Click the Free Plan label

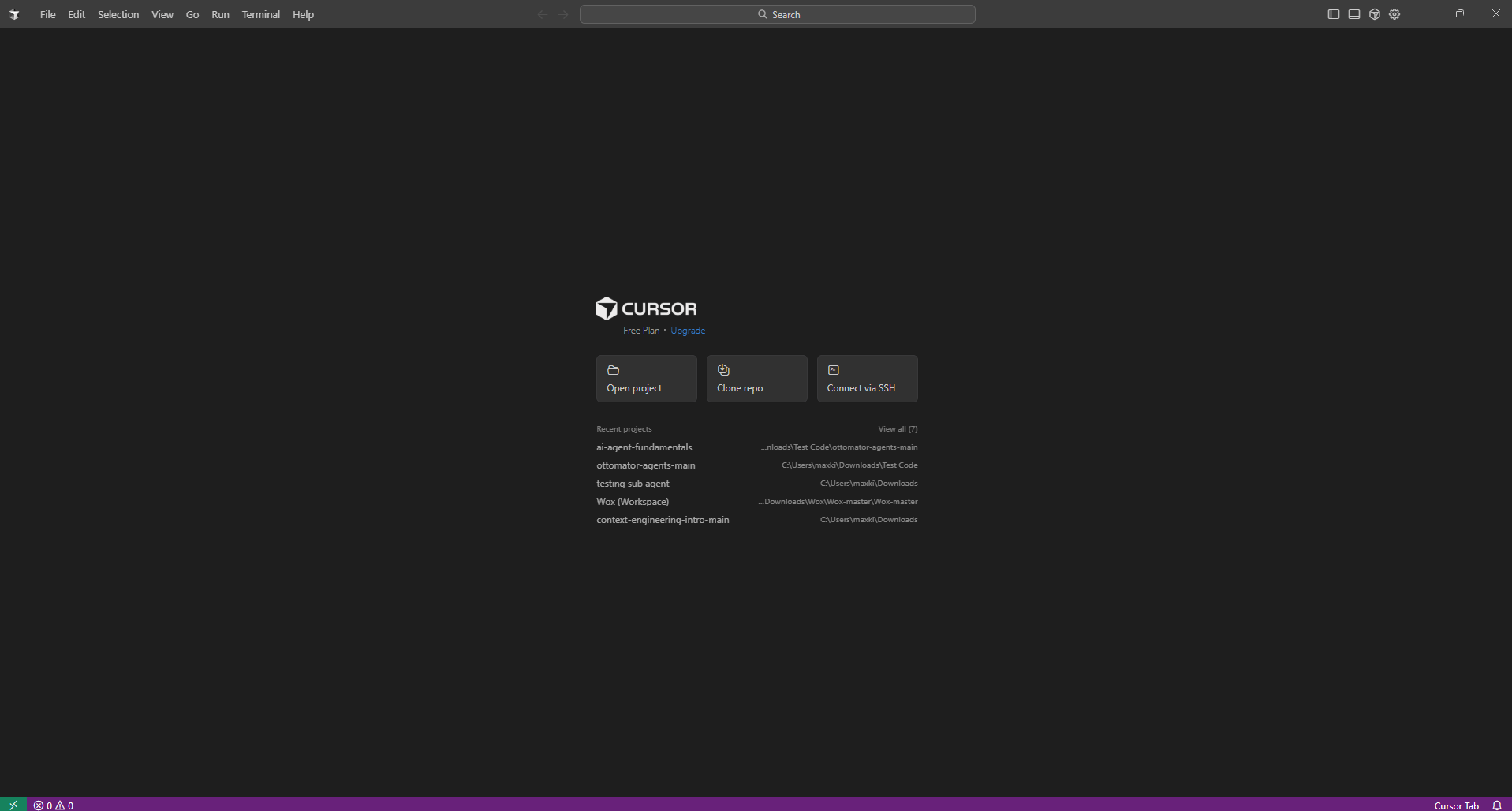click(641, 331)
